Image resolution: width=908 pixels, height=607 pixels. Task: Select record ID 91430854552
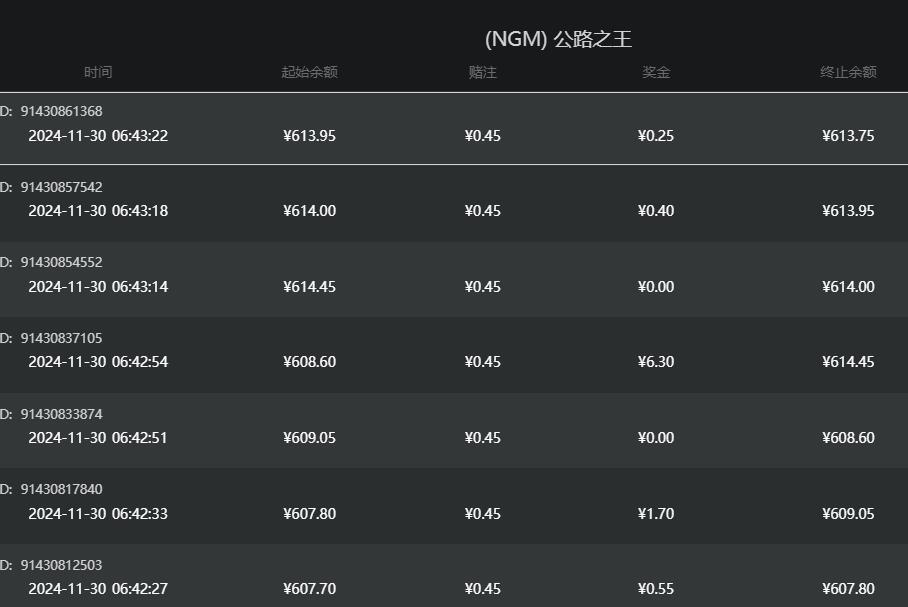[61, 262]
